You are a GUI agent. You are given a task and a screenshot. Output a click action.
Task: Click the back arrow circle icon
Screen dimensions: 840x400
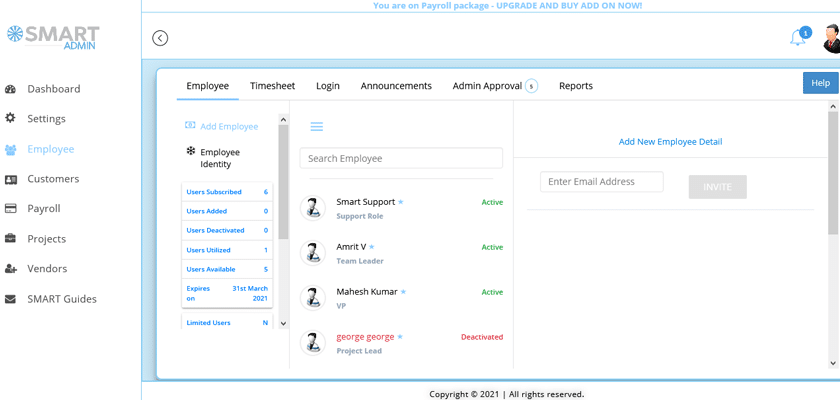coord(160,38)
